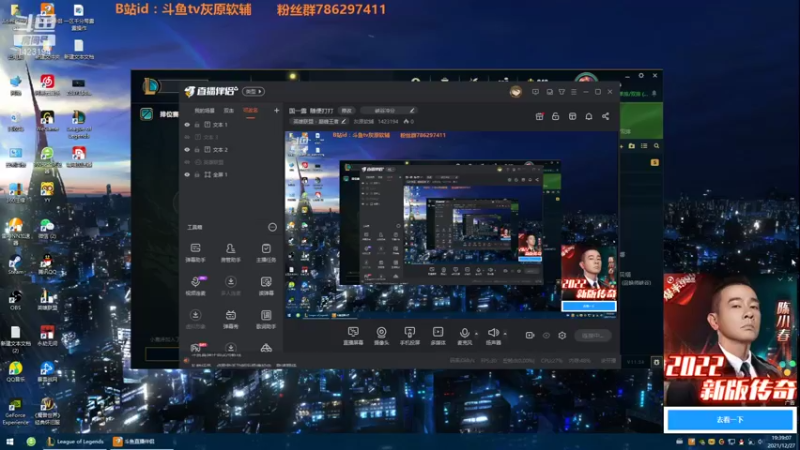Collapse the 工具箱 toolbox with the minus button
This screenshot has height=450, width=800.
[x=272, y=227]
